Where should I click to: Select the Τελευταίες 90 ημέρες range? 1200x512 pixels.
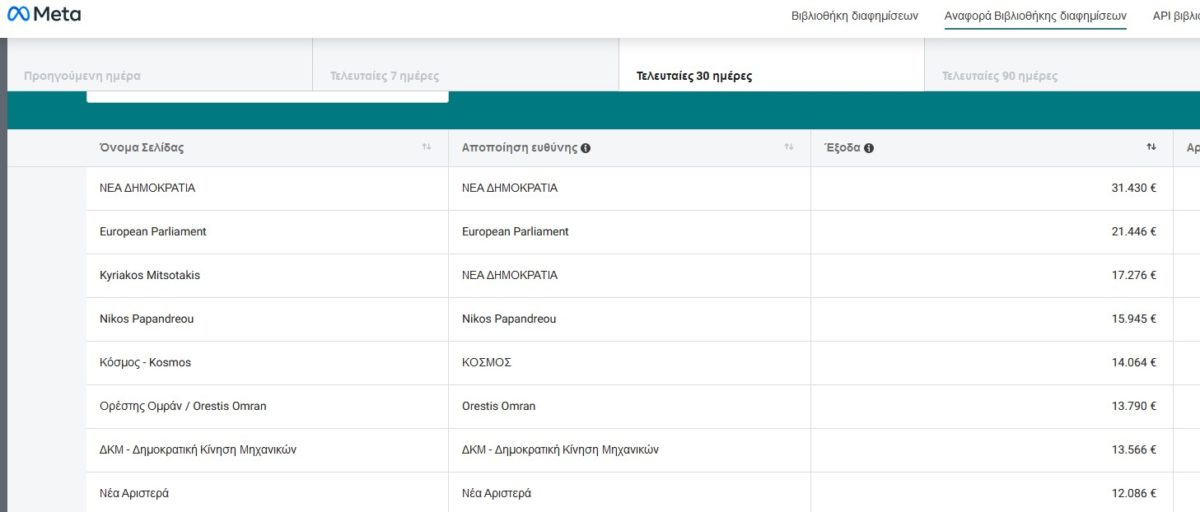pyautogui.click(x=1062, y=65)
